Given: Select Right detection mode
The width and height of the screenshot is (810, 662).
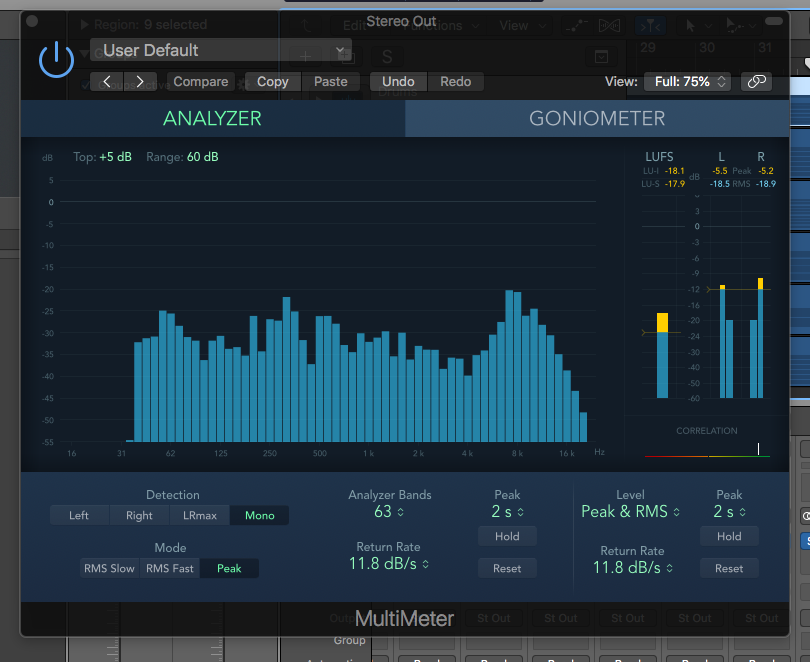Looking at the screenshot, I should (x=139, y=515).
